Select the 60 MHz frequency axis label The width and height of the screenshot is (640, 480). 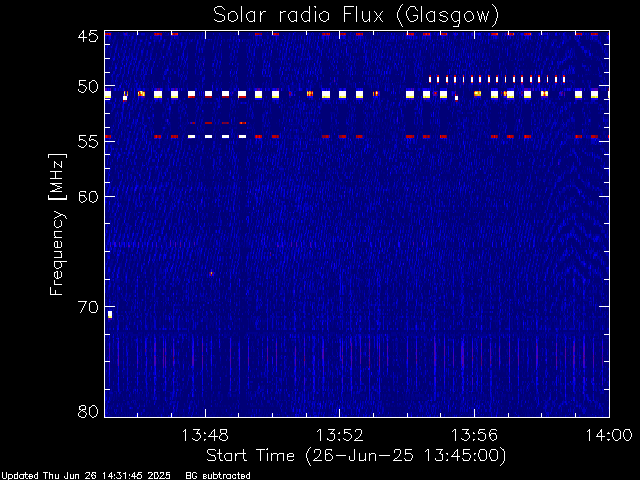coord(88,197)
